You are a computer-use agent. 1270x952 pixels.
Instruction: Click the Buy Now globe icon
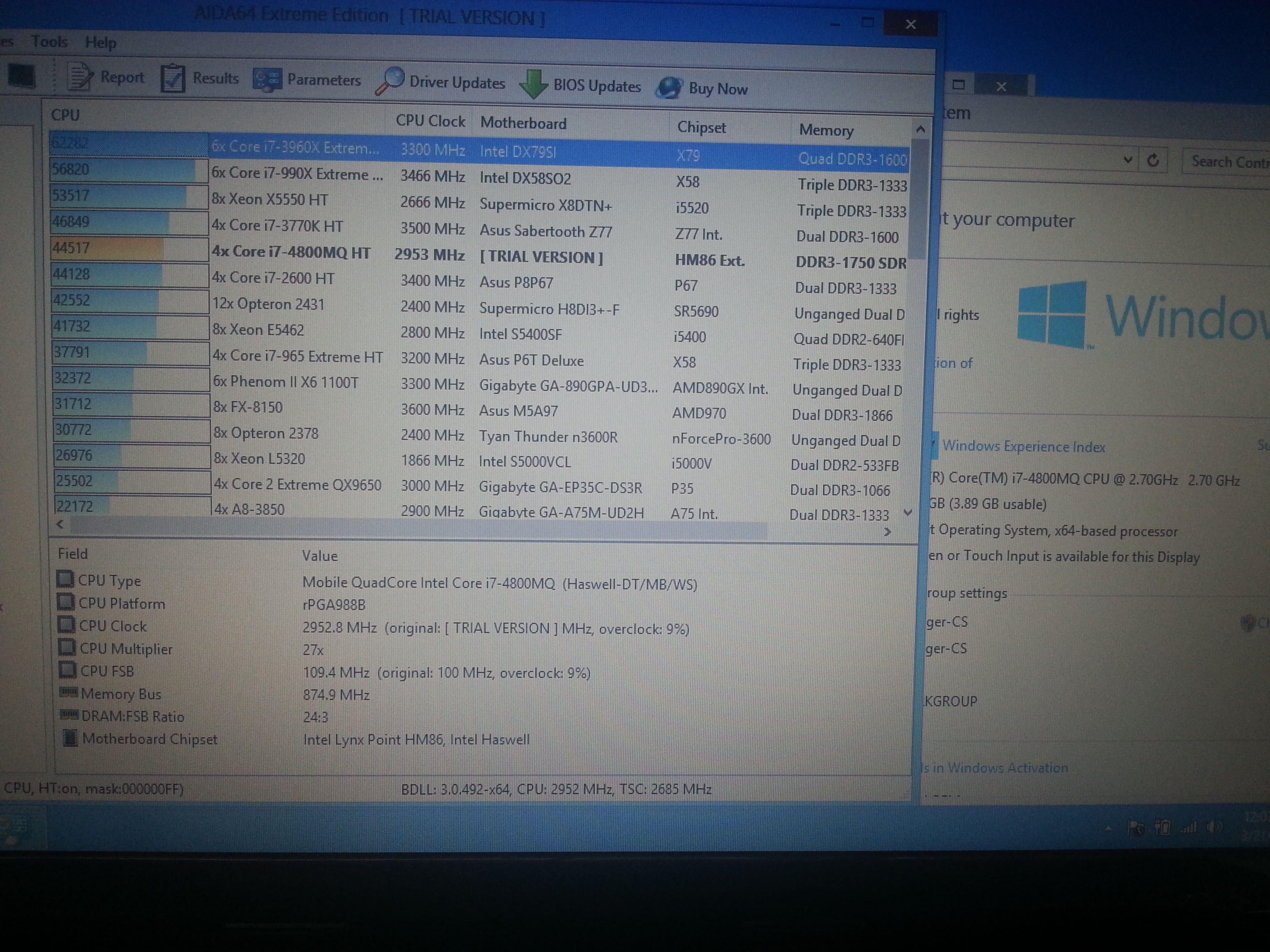point(670,88)
